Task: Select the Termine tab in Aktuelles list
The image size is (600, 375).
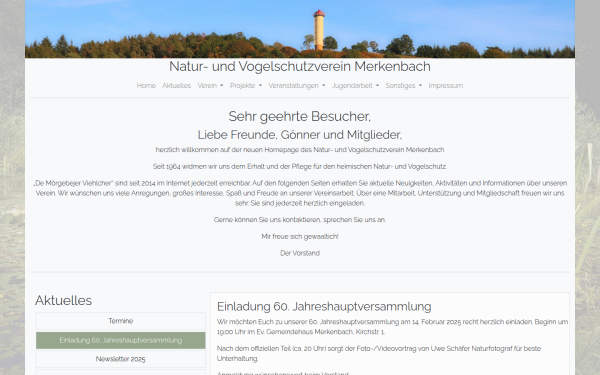Action: point(121,321)
